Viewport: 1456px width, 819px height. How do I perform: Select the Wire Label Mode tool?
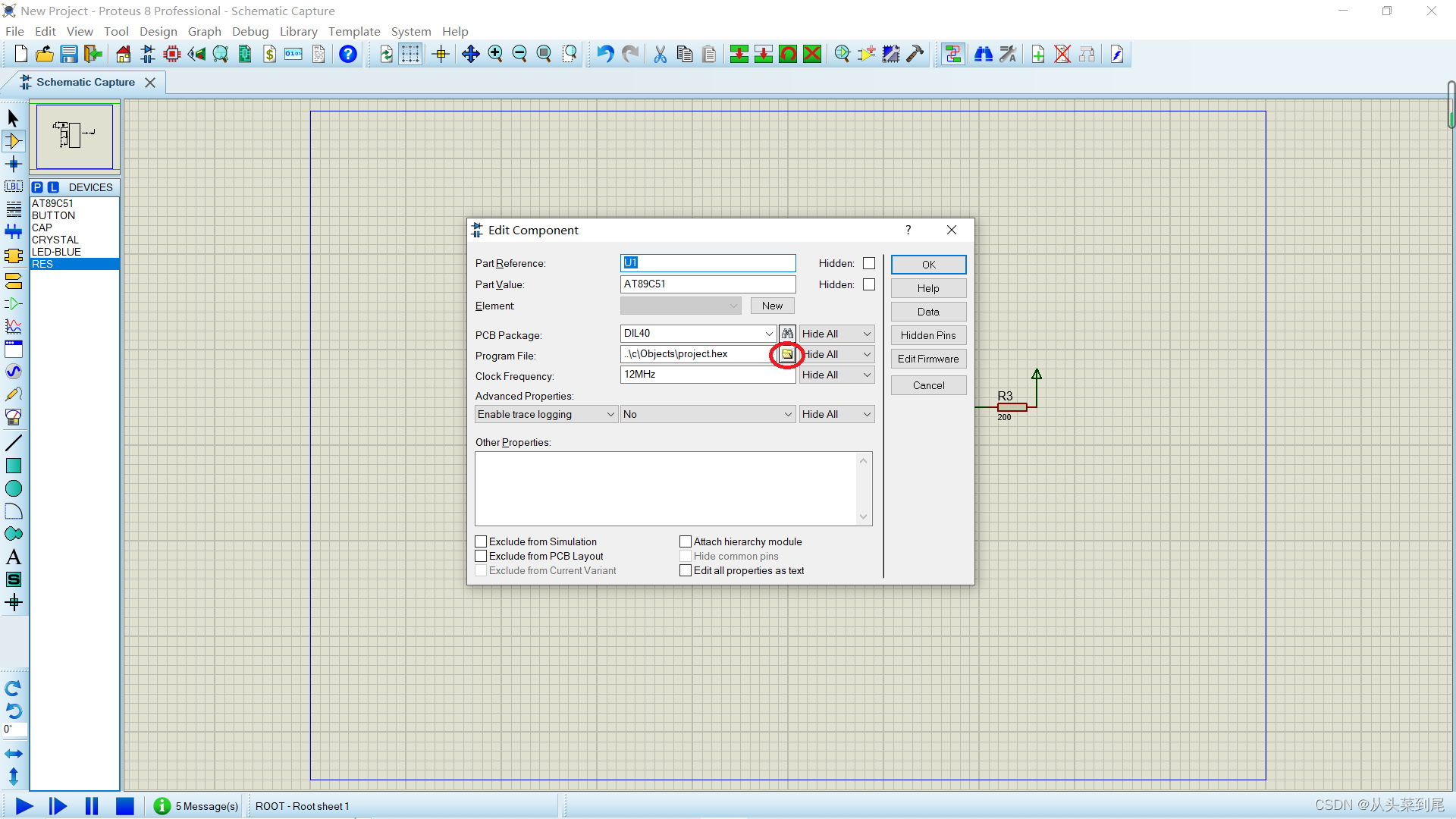click(14, 187)
